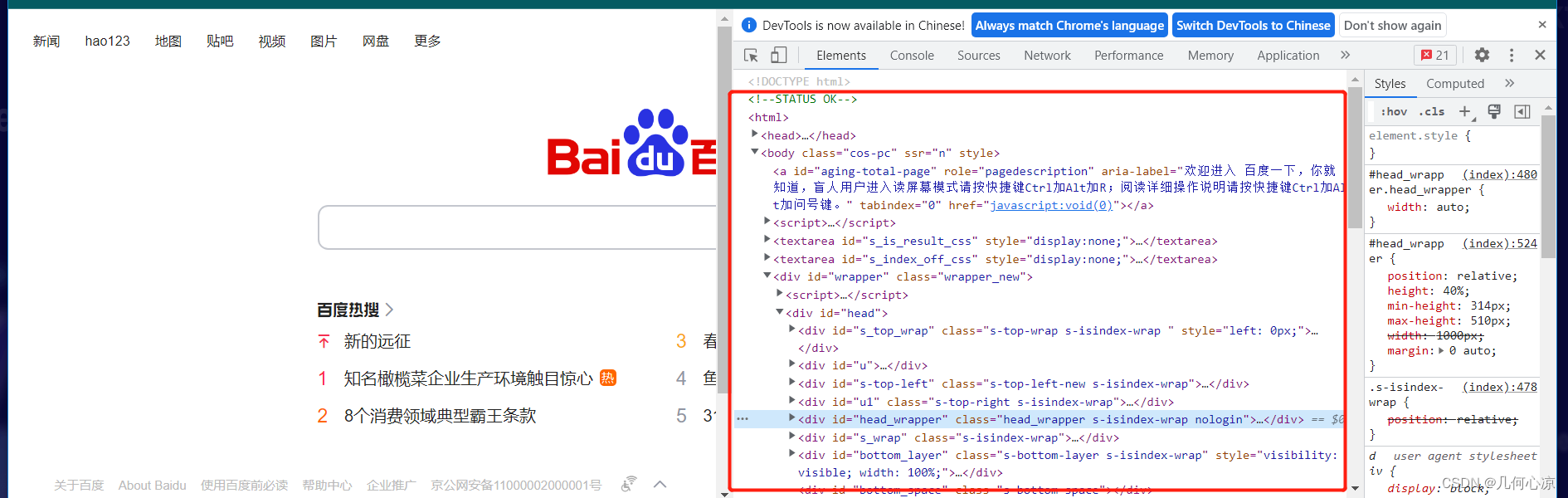Screen dimensions: 1568x498
Task: Toggle the :hov element state button
Action: pyautogui.click(x=1394, y=111)
